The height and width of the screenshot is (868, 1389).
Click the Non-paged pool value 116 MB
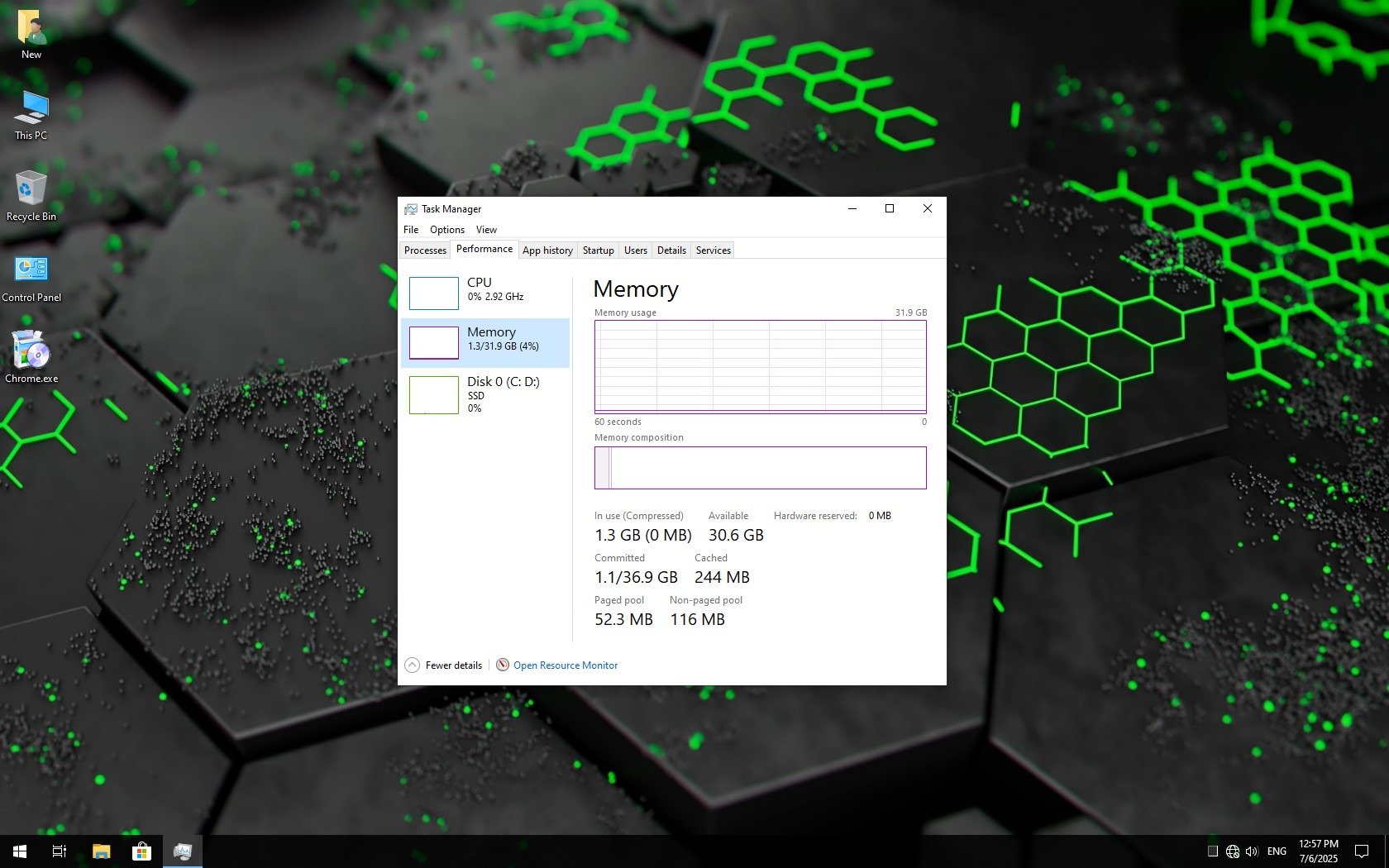point(697,619)
